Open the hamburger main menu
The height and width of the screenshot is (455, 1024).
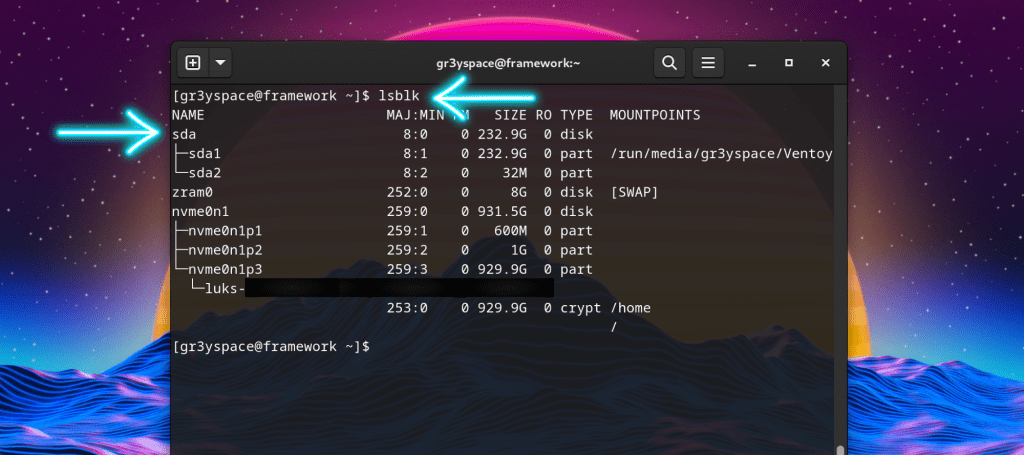click(x=708, y=63)
